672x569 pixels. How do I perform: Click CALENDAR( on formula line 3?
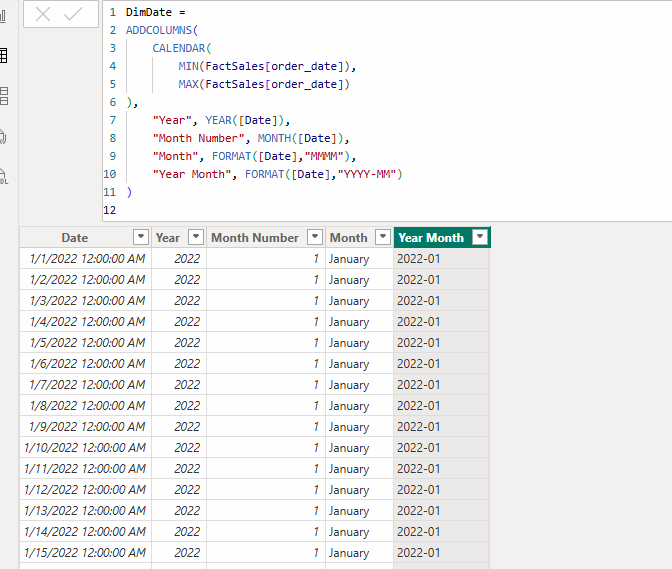coord(182,48)
